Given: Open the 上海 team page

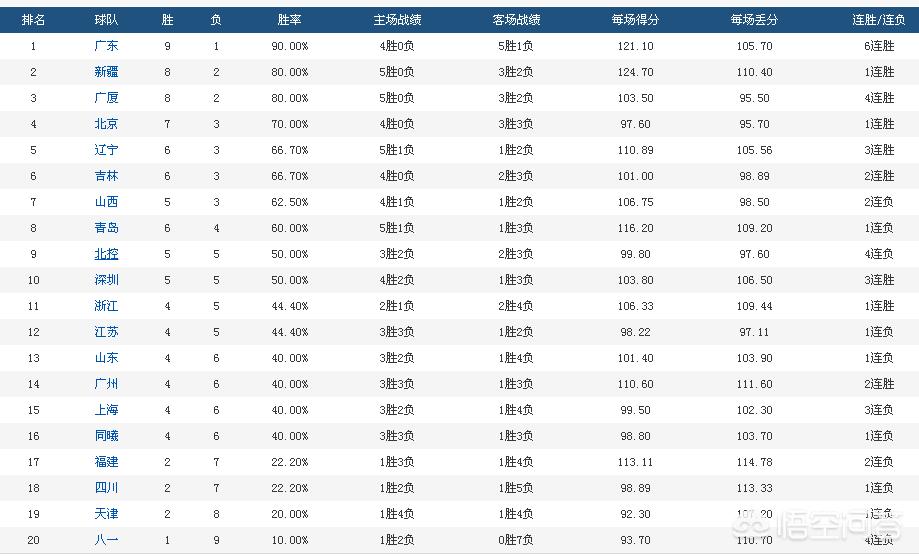Looking at the screenshot, I should point(107,410).
